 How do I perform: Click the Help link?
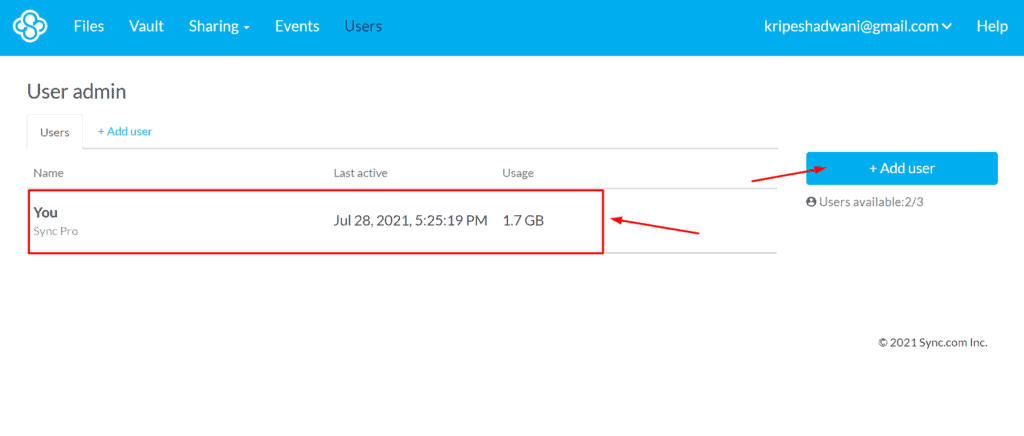(x=991, y=27)
